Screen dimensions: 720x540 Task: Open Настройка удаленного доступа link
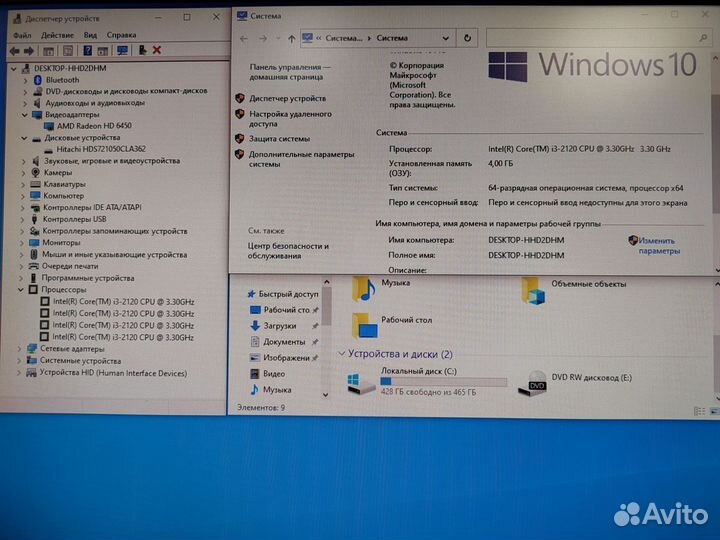[290, 118]
